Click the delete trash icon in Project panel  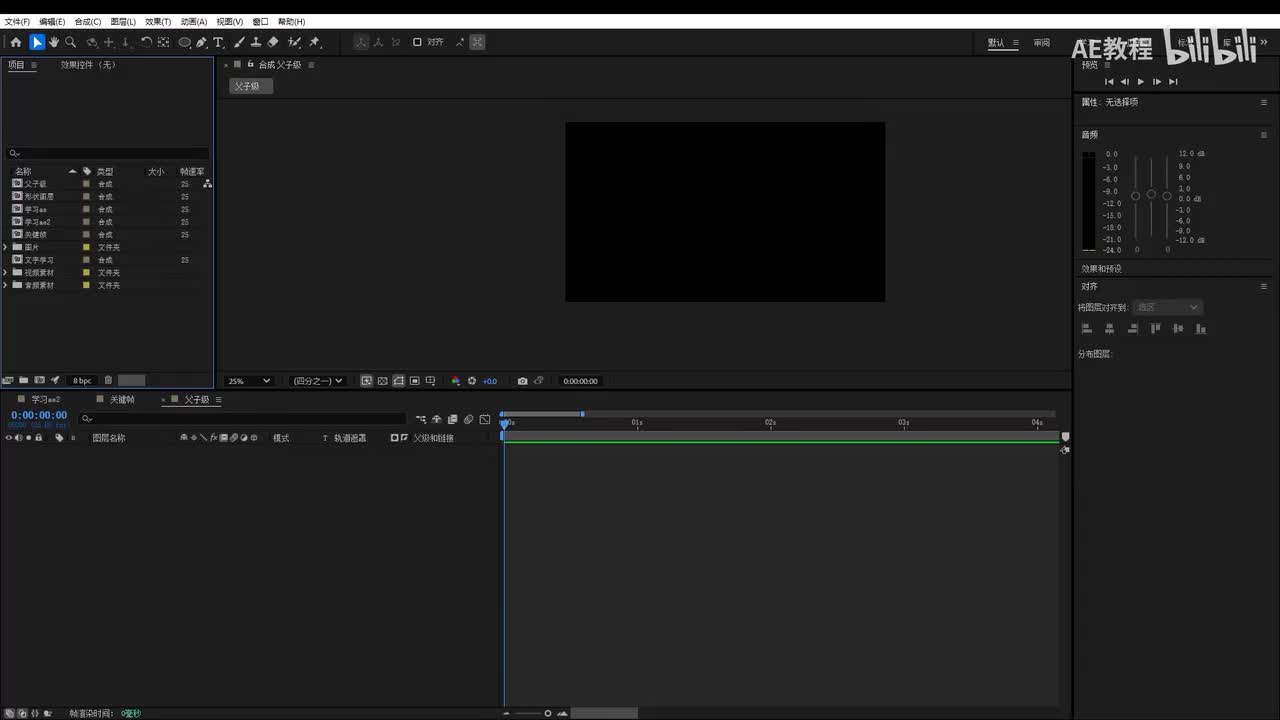coord(108,380)
